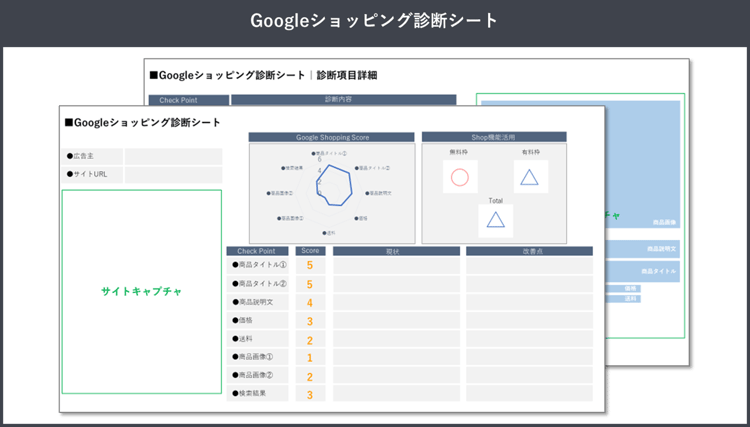Click the ●商品タイトル② row label in table

257,284
